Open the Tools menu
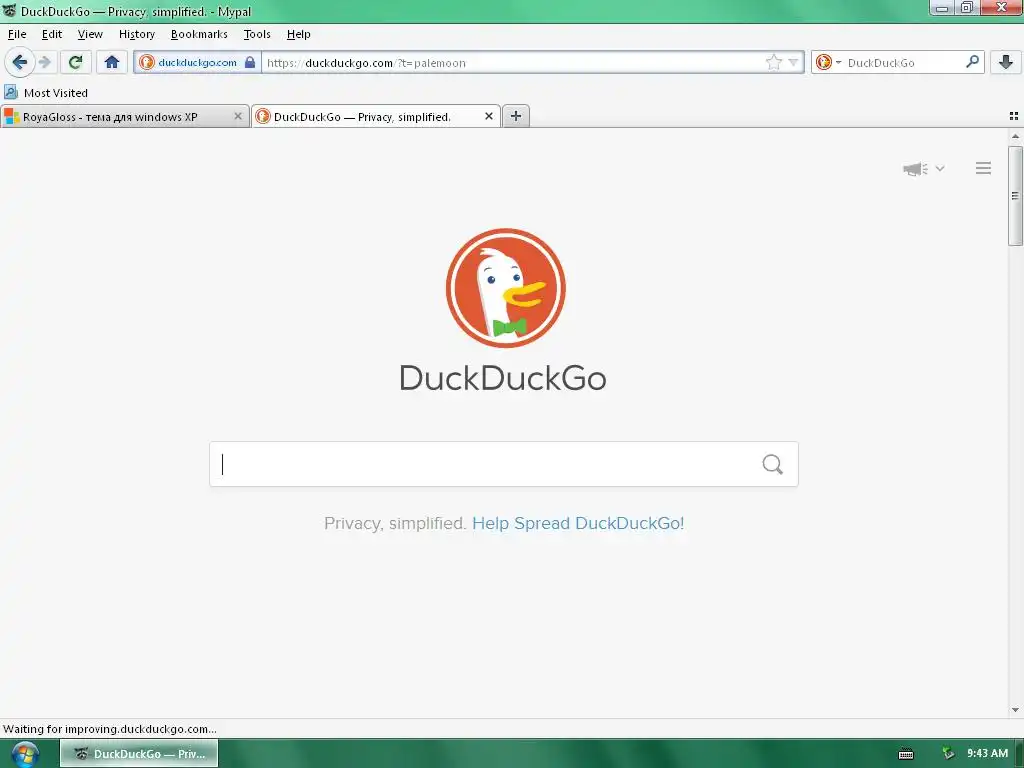Image resolution: width=1024 pixels, height=768 pixels. pos(257,34)
